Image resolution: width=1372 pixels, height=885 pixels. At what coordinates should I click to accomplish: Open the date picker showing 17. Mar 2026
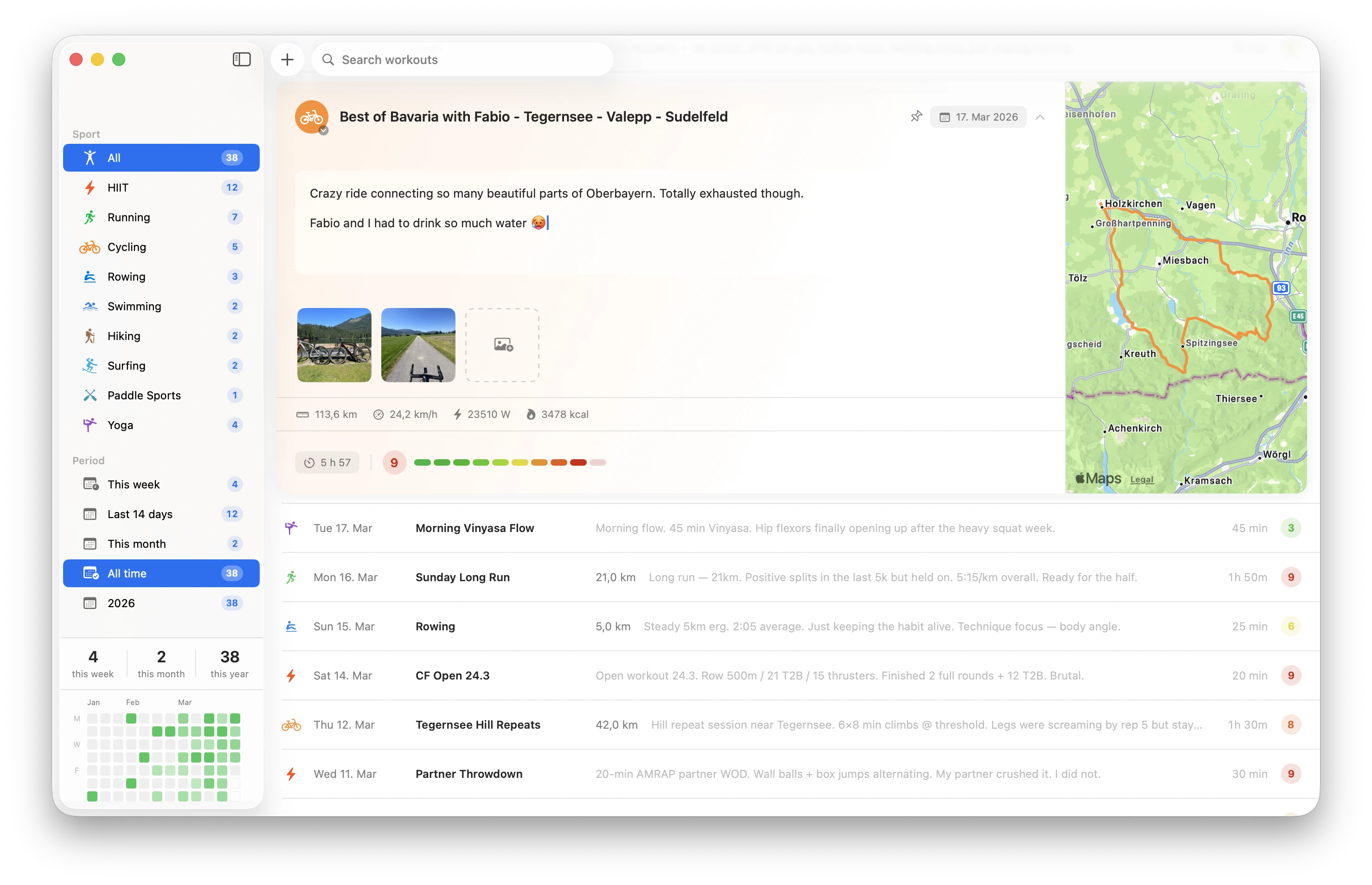978,117
